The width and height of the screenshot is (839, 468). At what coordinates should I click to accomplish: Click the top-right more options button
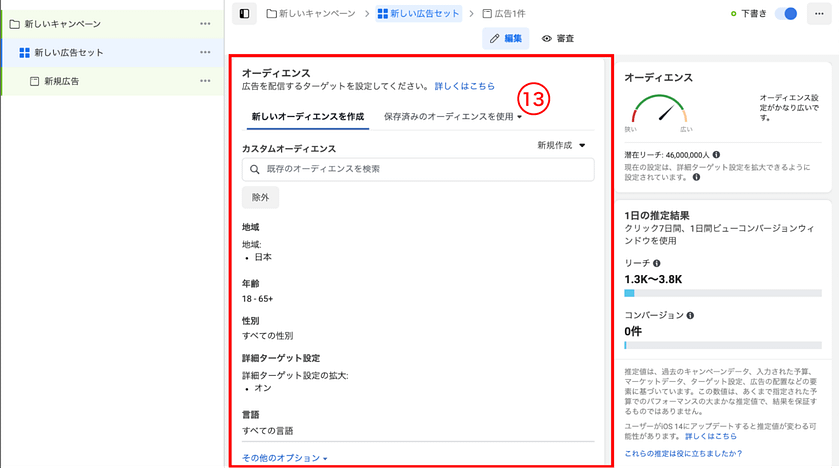click(821, 14)
